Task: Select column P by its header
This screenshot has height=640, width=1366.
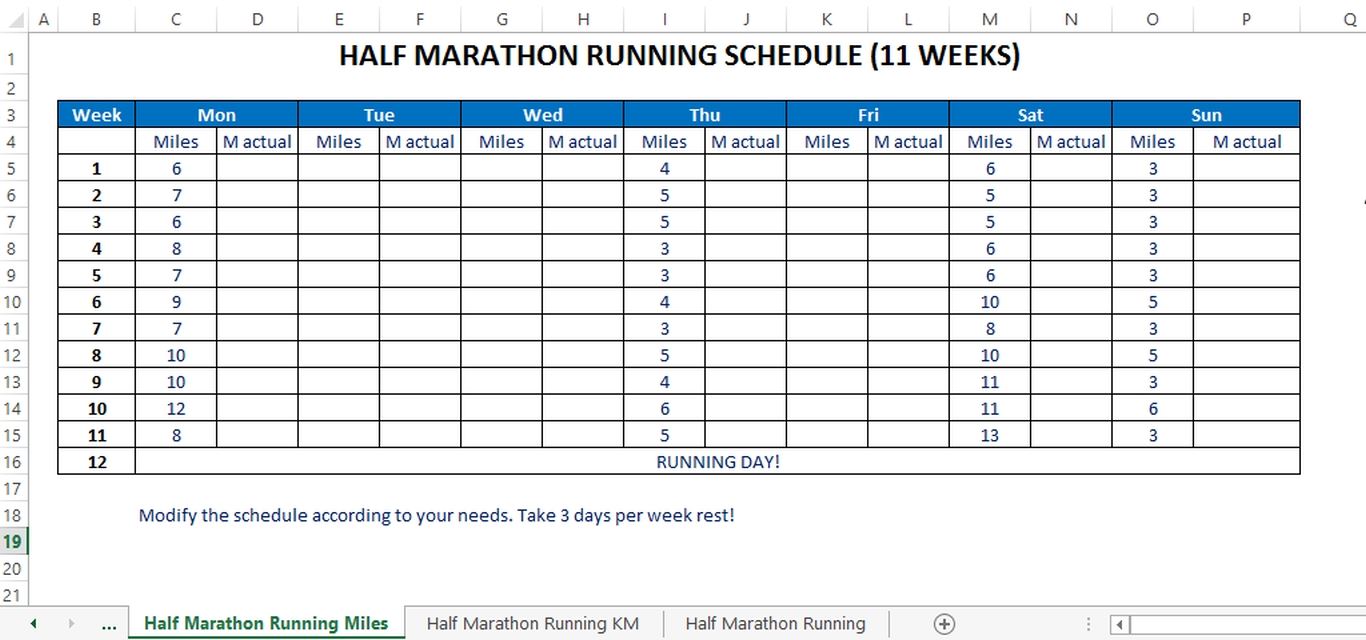Action: [1246, 18]
